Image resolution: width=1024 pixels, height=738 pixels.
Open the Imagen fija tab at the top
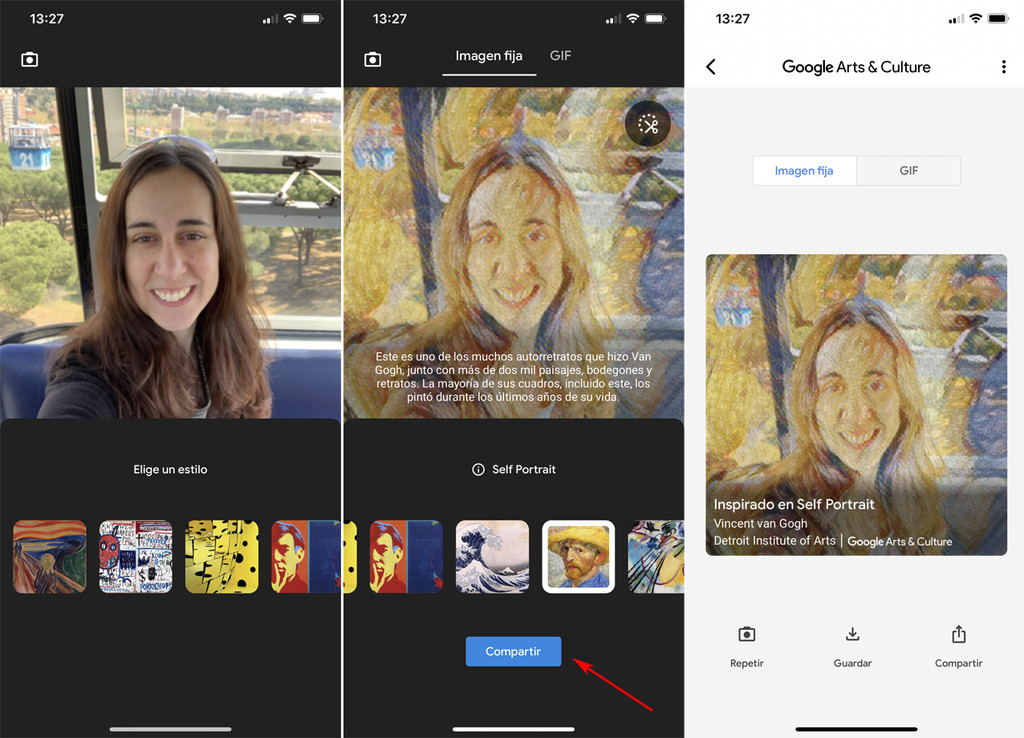coord(489,56)
